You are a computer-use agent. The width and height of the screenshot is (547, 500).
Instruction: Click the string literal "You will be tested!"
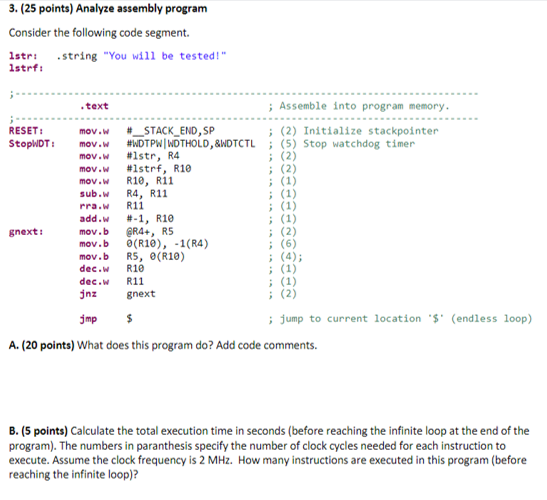[165, 56]
